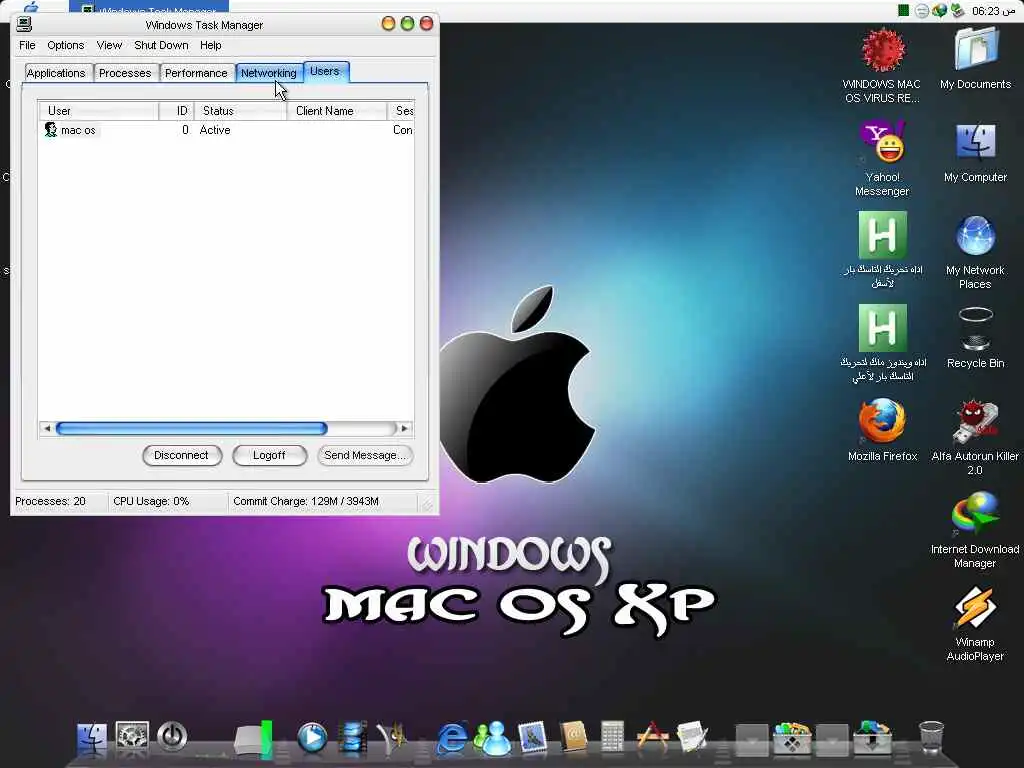Click the power button dock icon
The width and height of the screenshot is (1024, 768).
172,737
